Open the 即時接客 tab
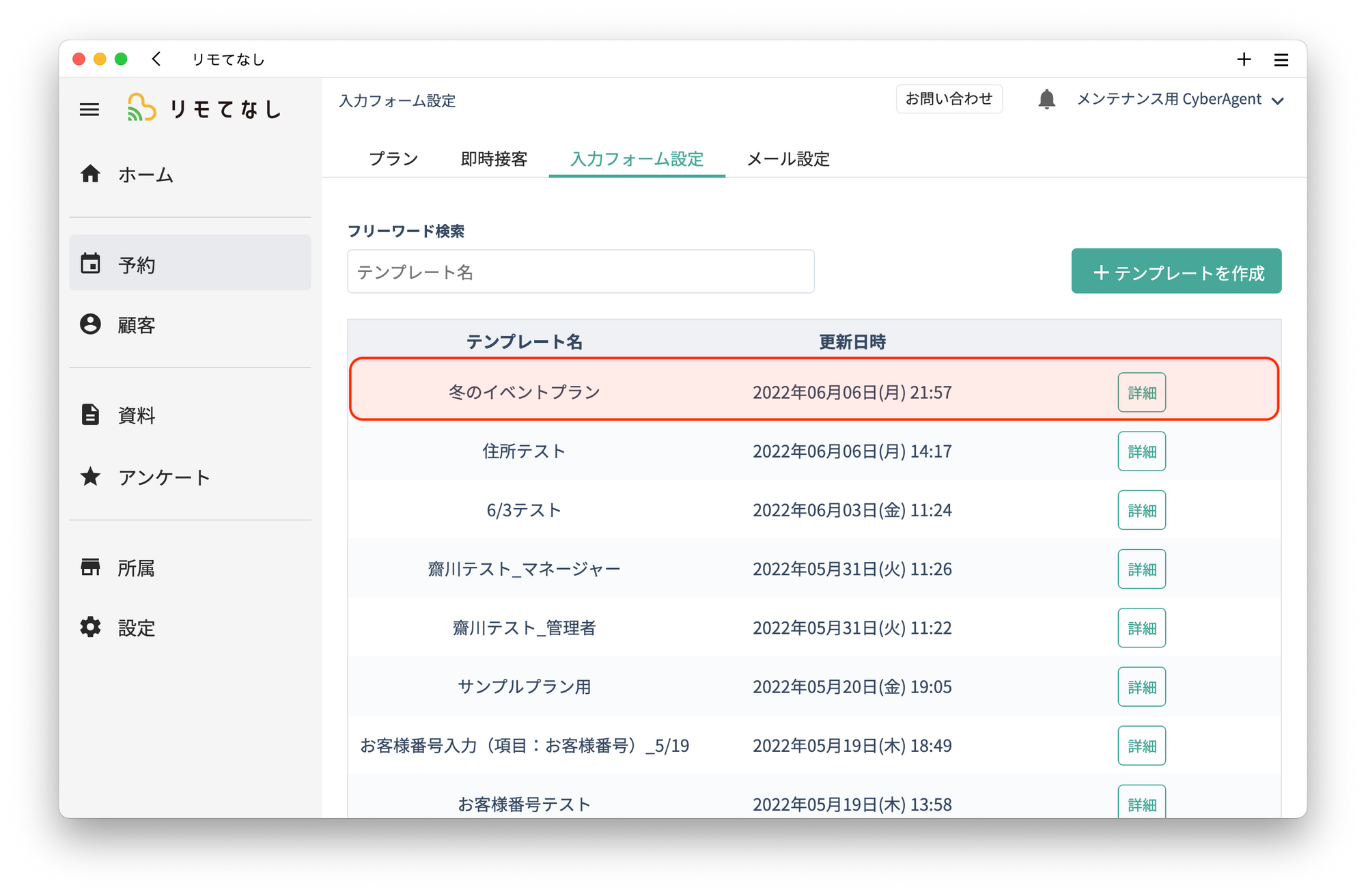The height and width of the screenshot is (896, 1366). coord(494,159)
